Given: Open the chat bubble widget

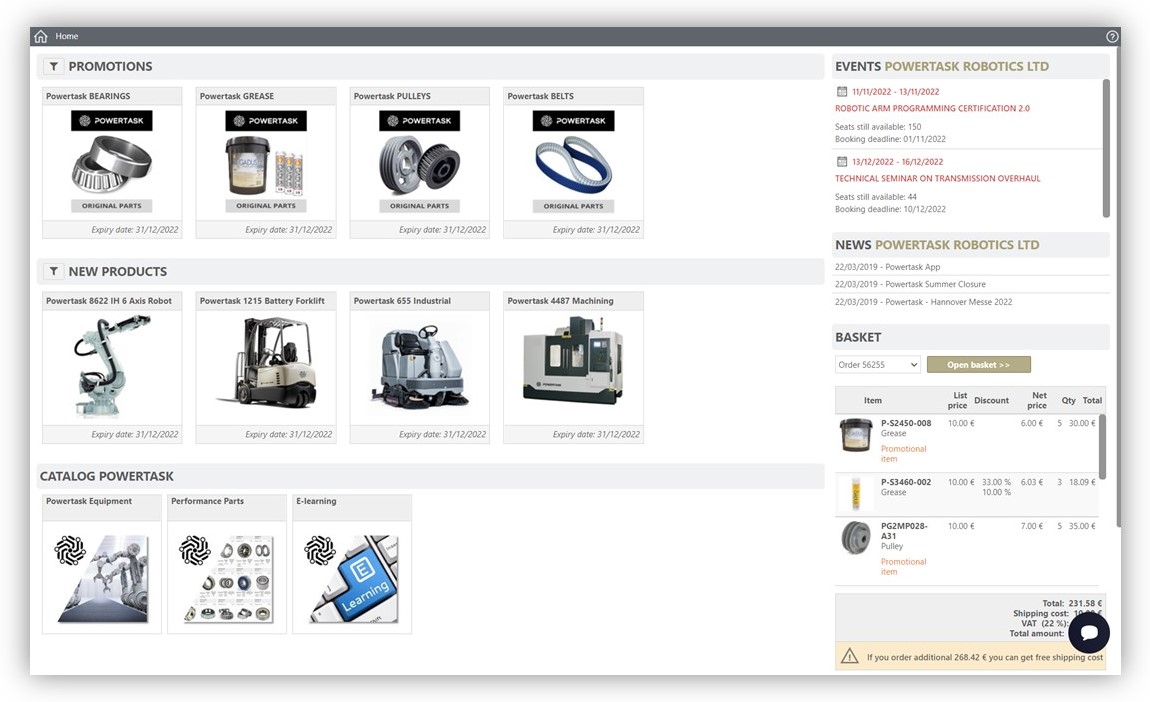Looking at the screenshot, I should [x=1088, y=632].
